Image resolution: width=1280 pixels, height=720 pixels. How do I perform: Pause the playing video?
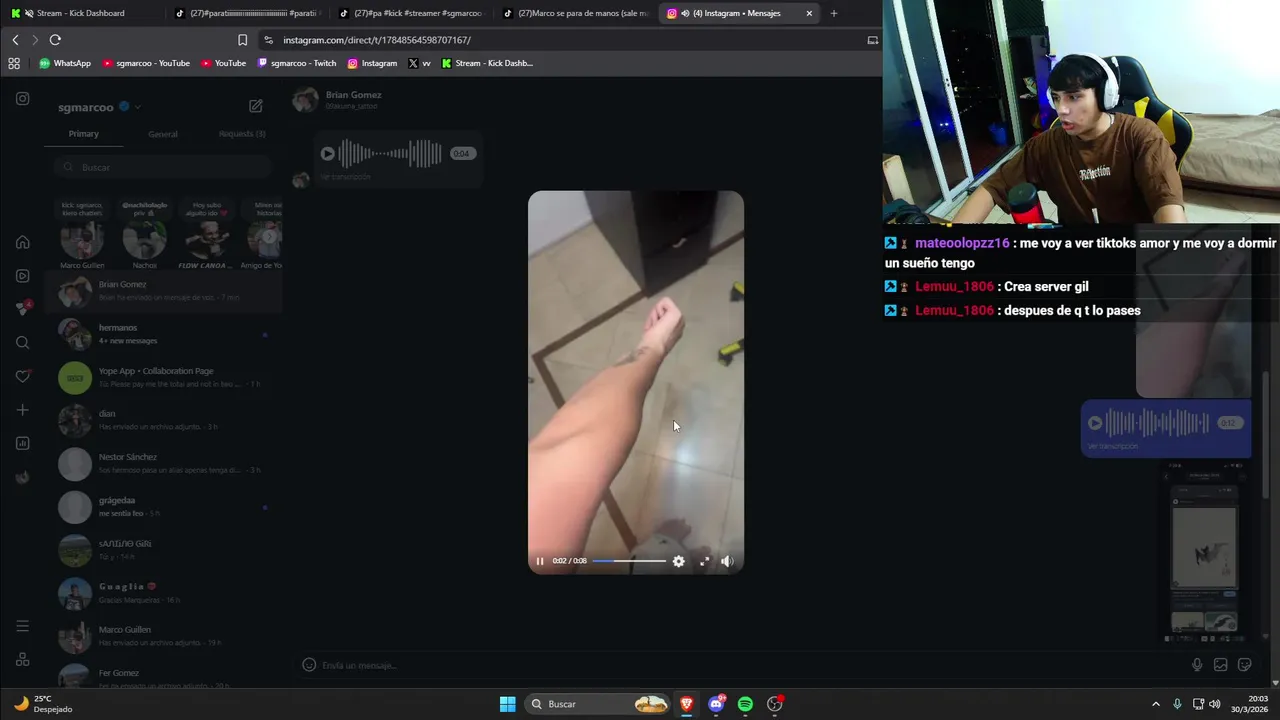[x=540, y=561]
